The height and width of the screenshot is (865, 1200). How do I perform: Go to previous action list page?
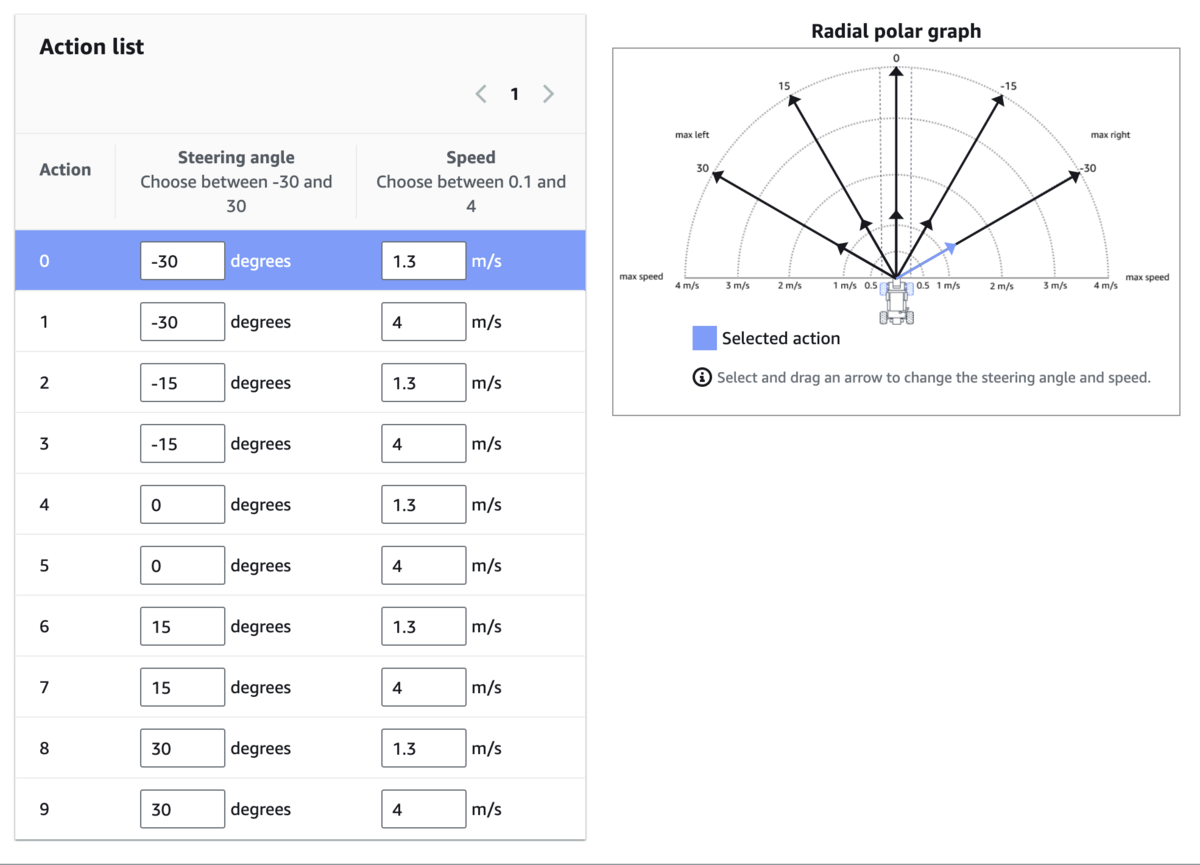[481, 94]
